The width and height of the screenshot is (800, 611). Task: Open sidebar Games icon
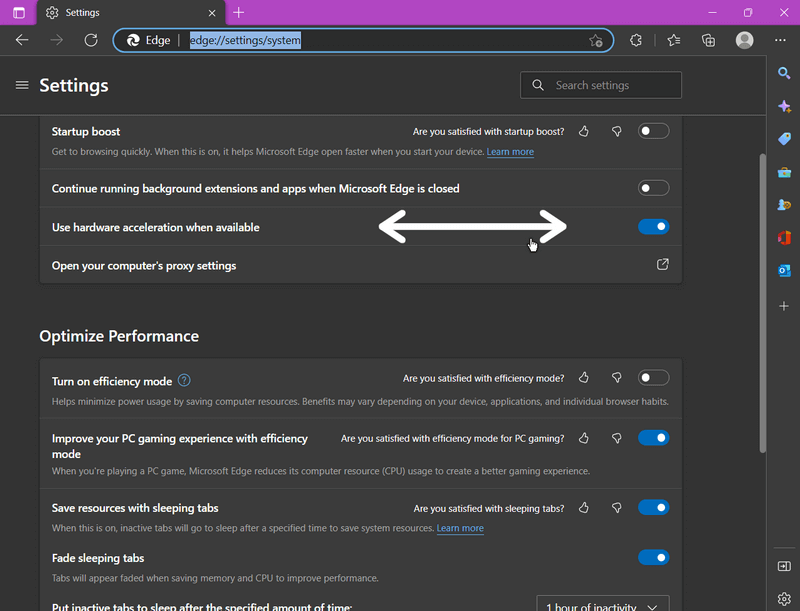coord(784,205)
